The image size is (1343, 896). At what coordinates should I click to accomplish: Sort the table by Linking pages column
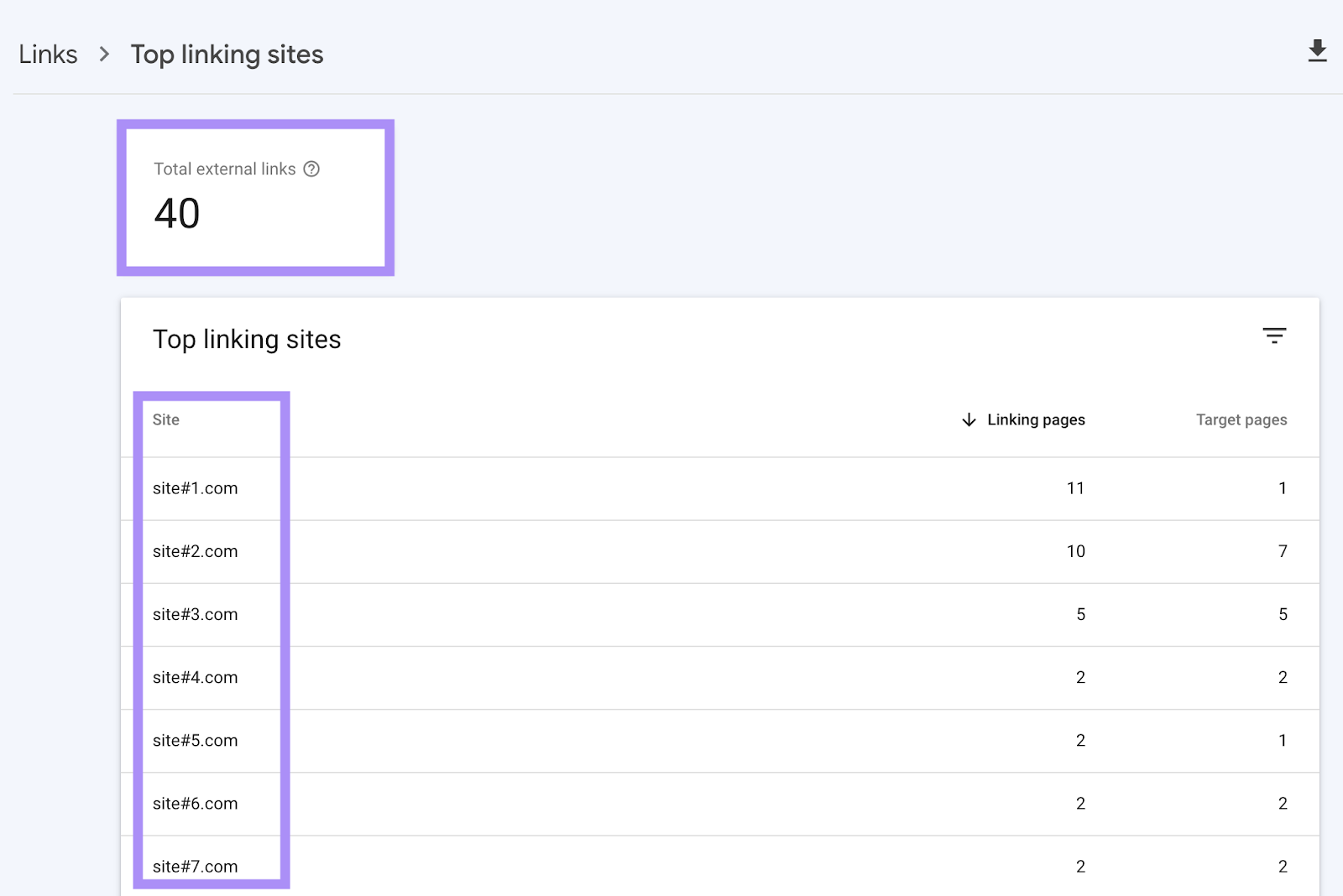(x=1036, y=419)
